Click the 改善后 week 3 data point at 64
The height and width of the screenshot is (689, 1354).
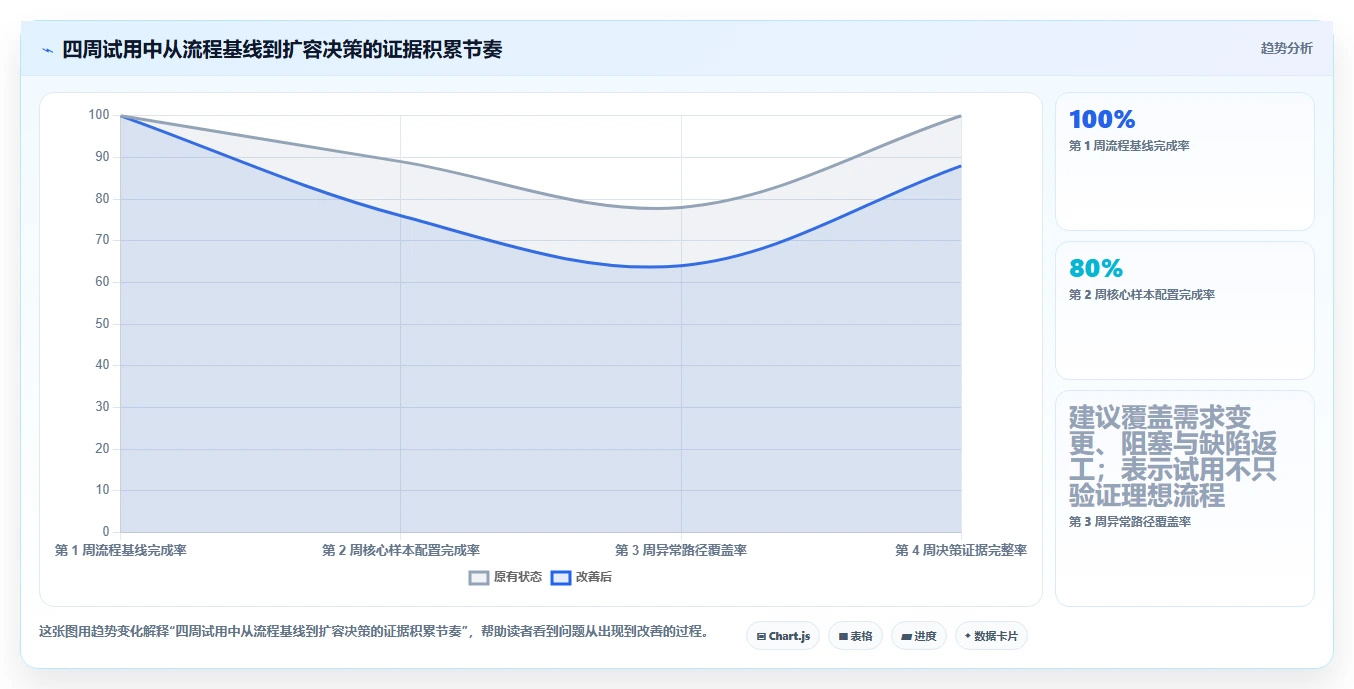pyautogui.click(x=681, y=266)
